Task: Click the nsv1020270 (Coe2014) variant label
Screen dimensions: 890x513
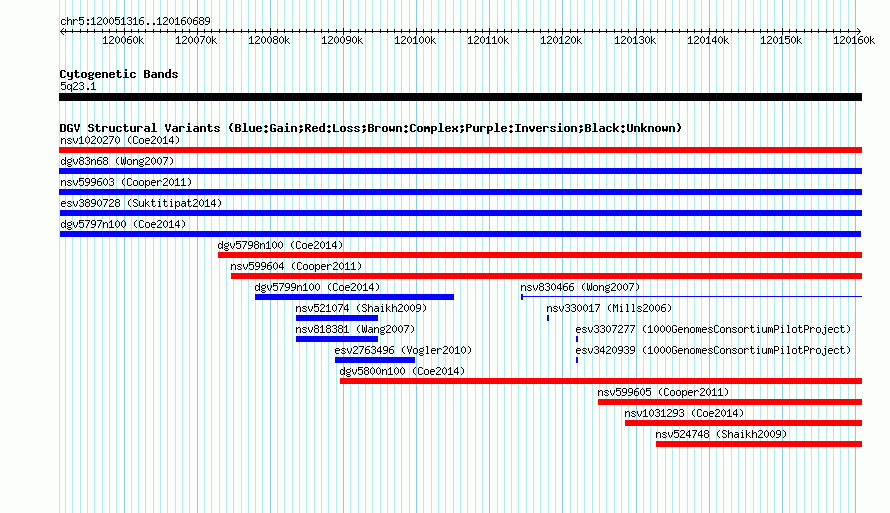Action: [x=120, y=140]
